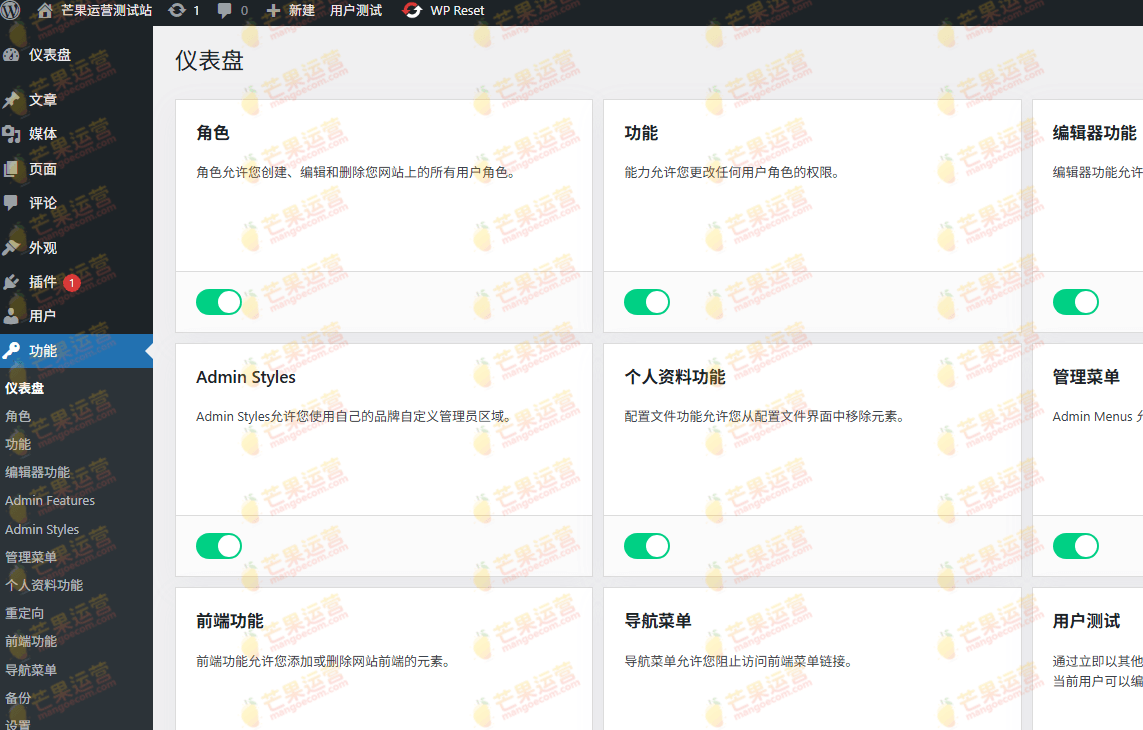
Task: Click the 文章 pushpin icon
Action: click(x=12, y=100)
